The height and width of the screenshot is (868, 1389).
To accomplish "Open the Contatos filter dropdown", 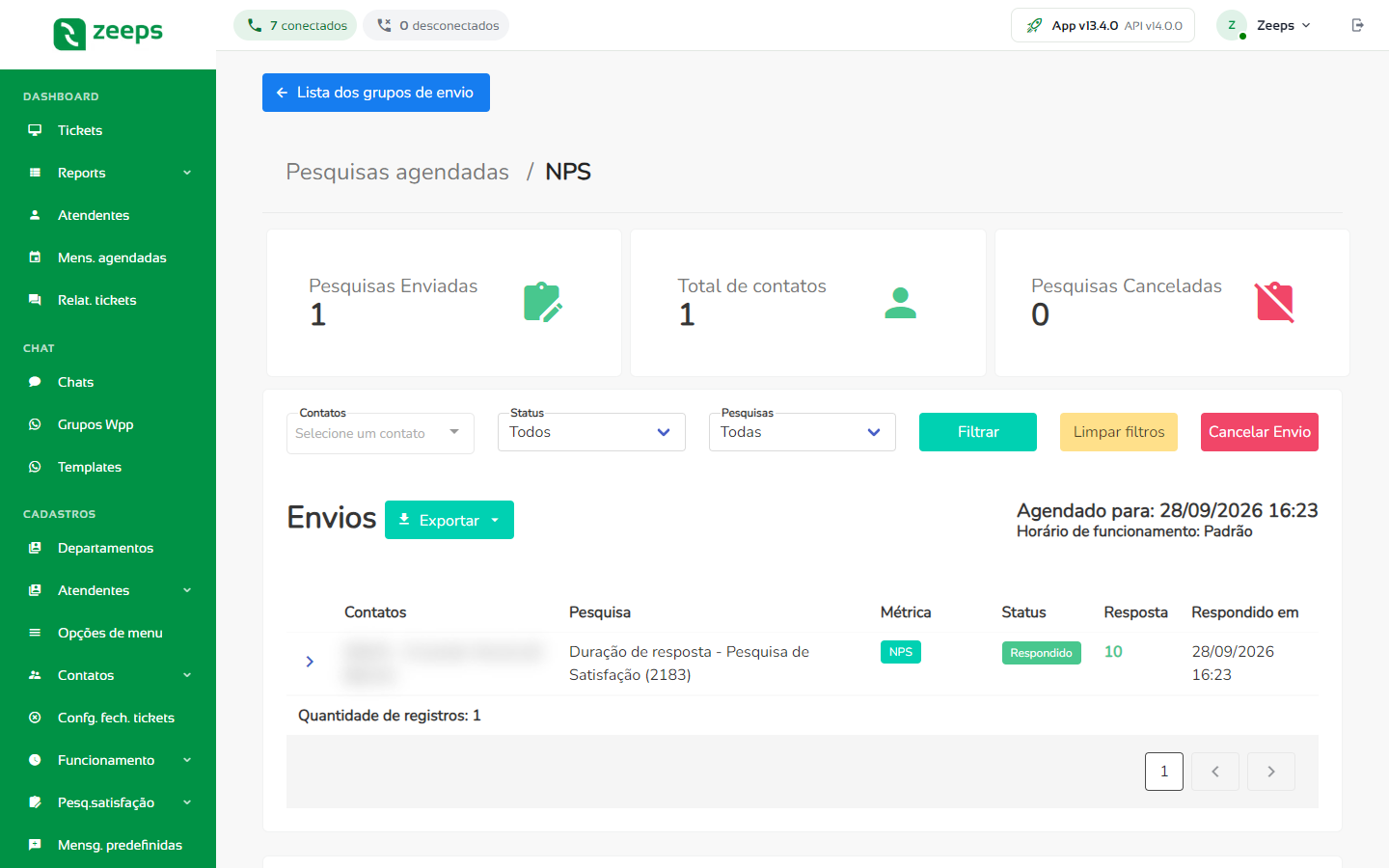I will click(x=380, y=433).
